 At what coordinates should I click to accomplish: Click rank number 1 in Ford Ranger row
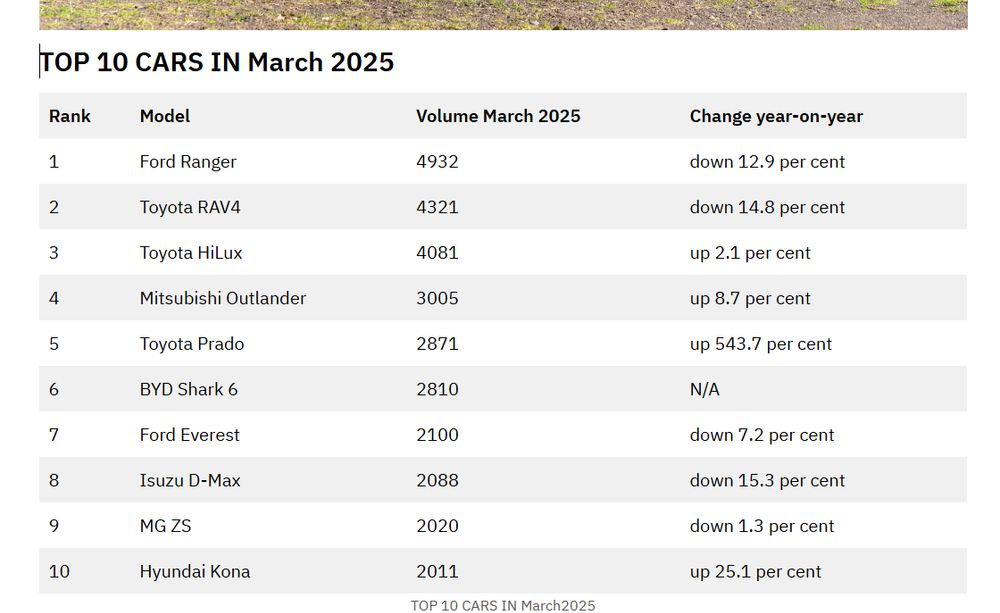click(54, 162)
